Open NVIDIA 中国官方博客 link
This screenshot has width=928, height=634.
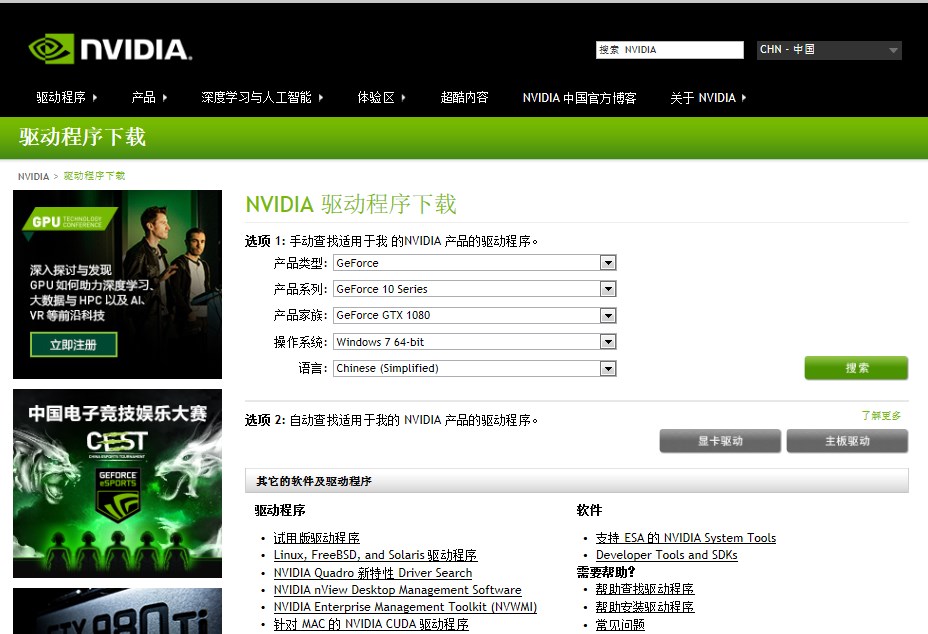579,98
